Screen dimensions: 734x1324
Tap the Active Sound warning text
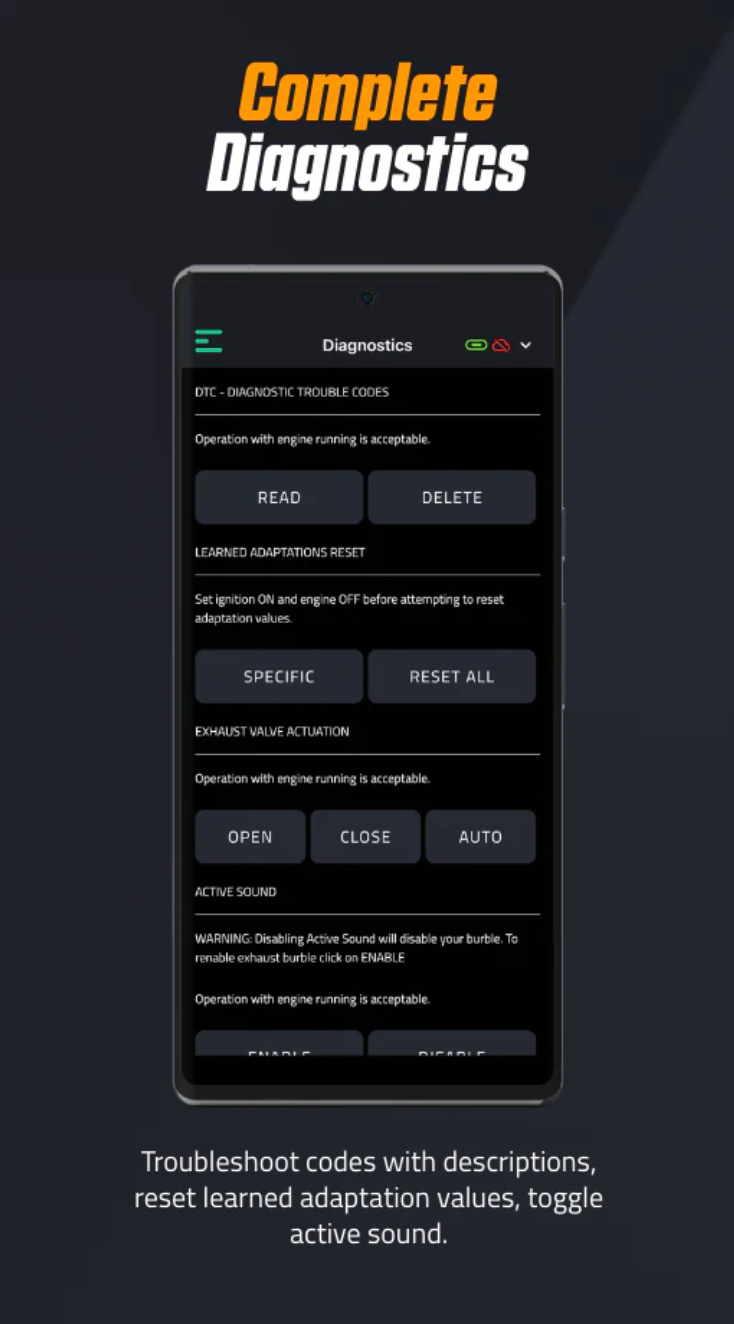click(356, 948)
